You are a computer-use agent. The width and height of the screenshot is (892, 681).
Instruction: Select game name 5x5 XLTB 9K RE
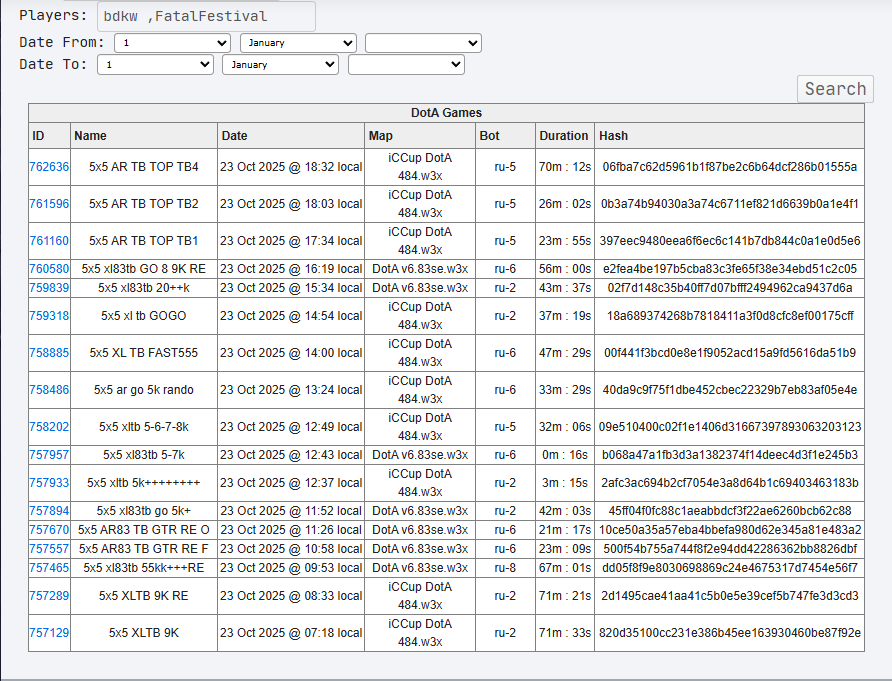click(144, 596)
